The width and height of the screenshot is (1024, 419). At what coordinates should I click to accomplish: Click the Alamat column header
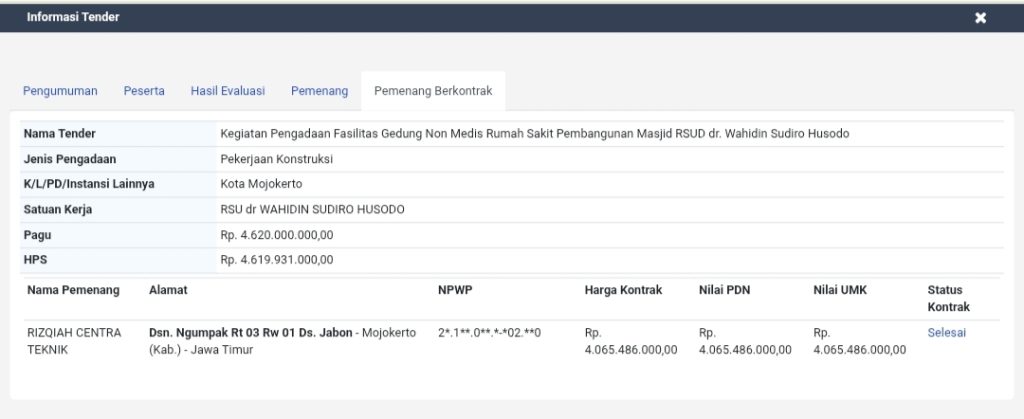pyautogui.click(x=168, y=290)
